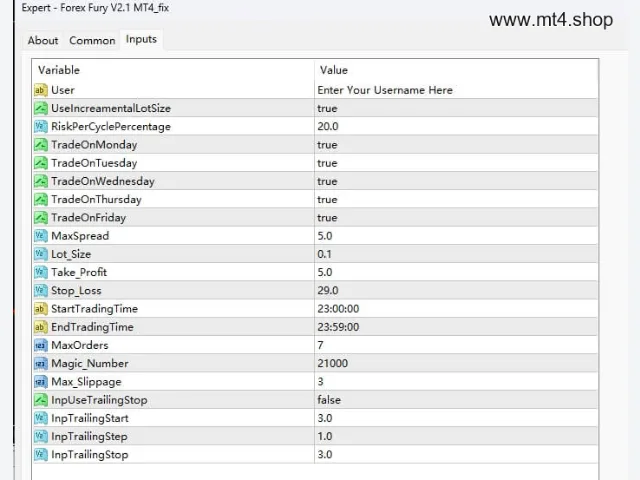Select the UseIncreamentalLotSize variable name
The height and width of the screenshot is (480, 640).
[x=111, y=108]
